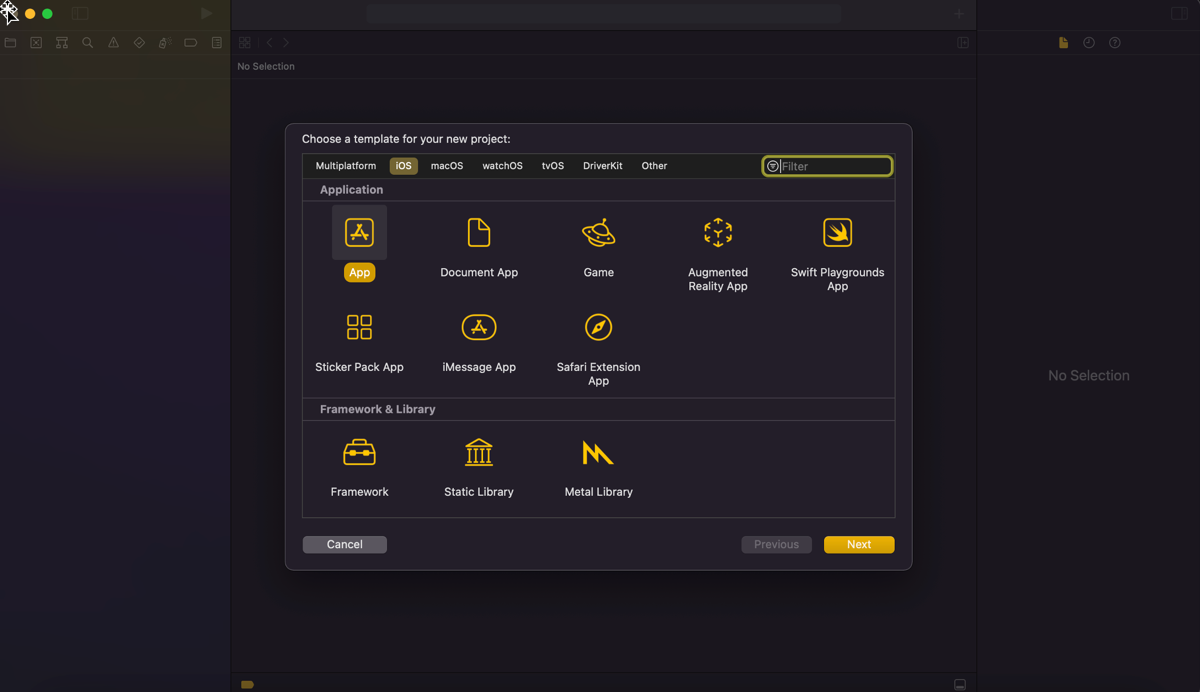Open the related items grid menu
Image resolution: width=1200 pixels, height=692 pixels.
pyautogui.click(x=245, y=43)
